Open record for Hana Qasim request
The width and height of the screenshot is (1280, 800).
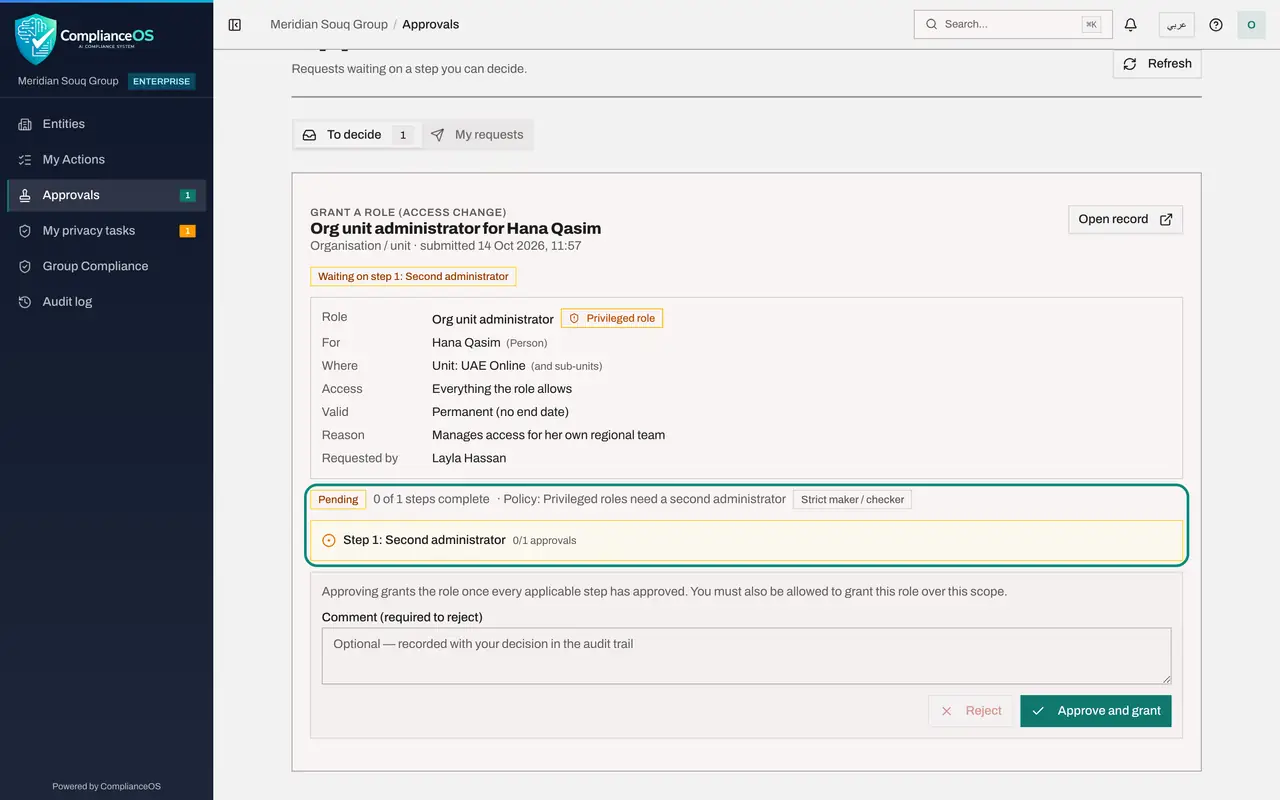[1125, 219]
